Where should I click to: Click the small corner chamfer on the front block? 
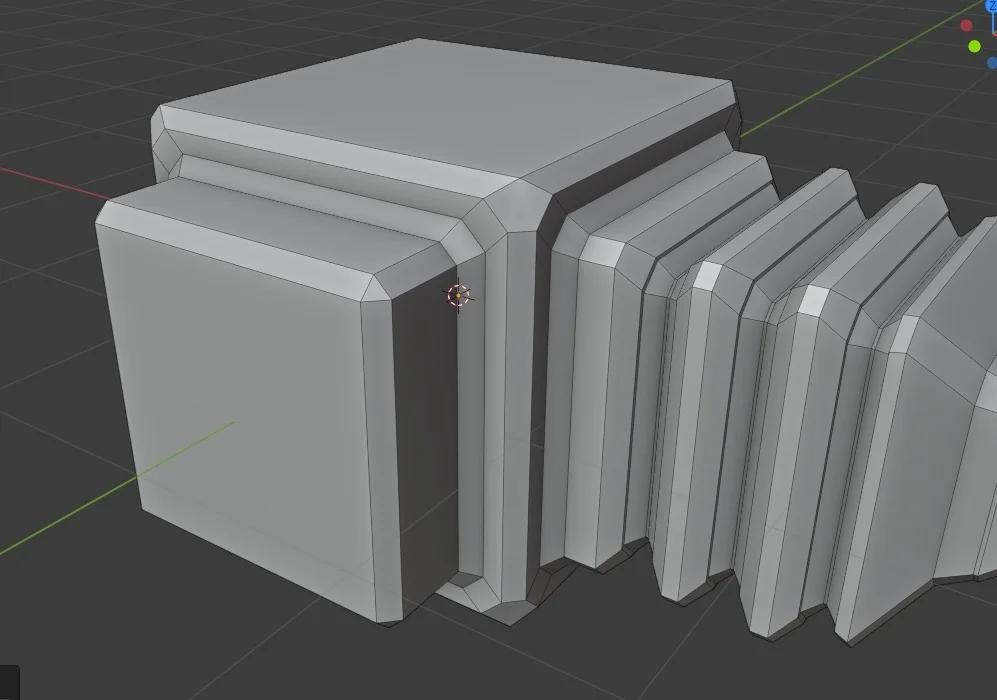(x=379, y=287)
